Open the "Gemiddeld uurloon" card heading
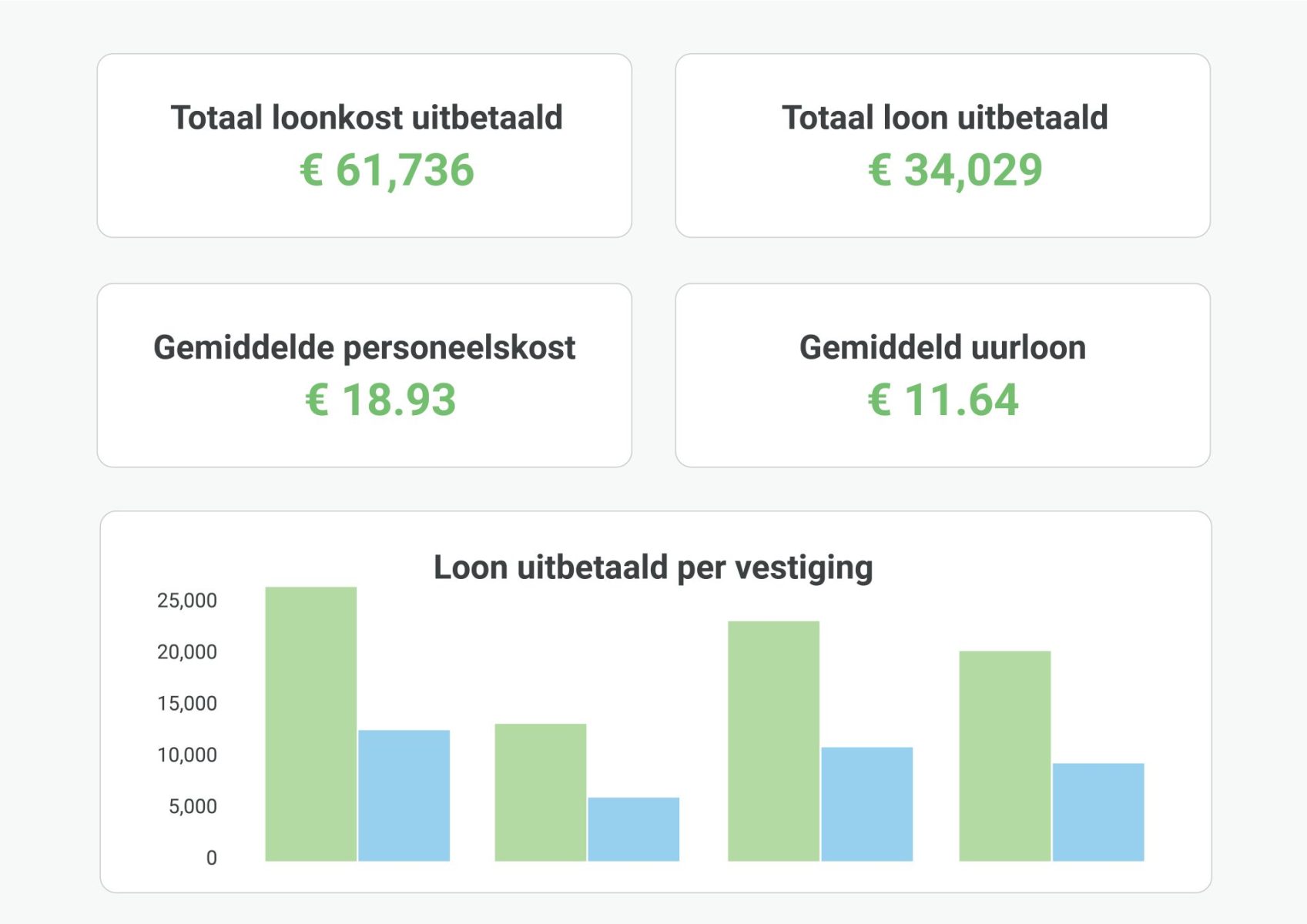 coord(943,347)
